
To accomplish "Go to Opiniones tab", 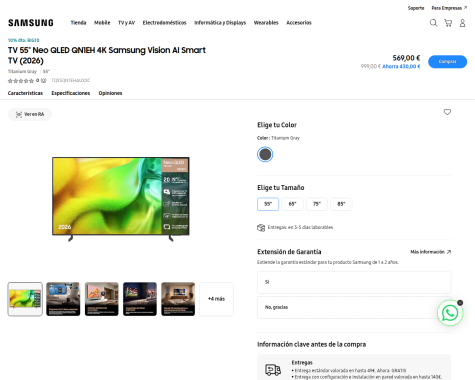I will (x=110, y=93).
